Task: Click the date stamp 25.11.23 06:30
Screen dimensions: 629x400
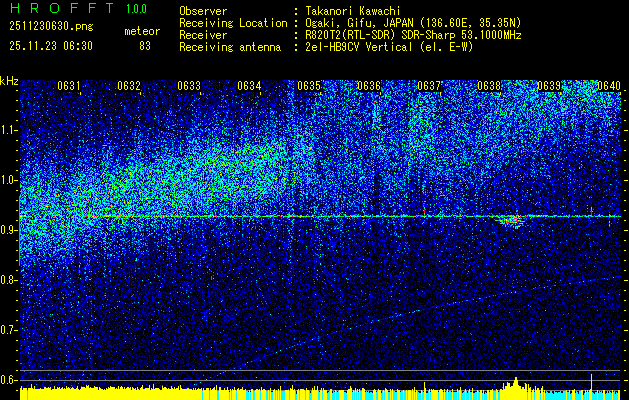Action: pos(51,46)
